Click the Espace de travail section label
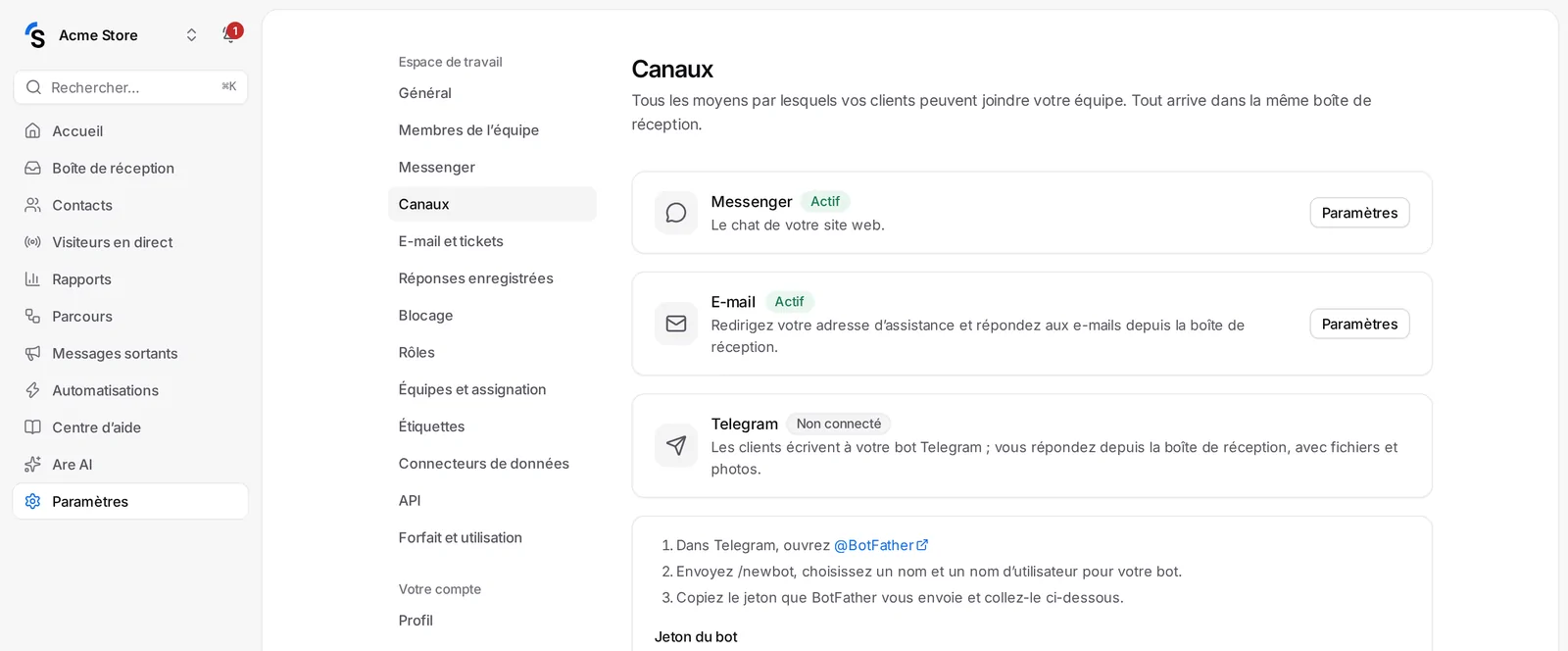Image resolution: width=1568 pixels, height=651 pixels. tap(450, 62)
